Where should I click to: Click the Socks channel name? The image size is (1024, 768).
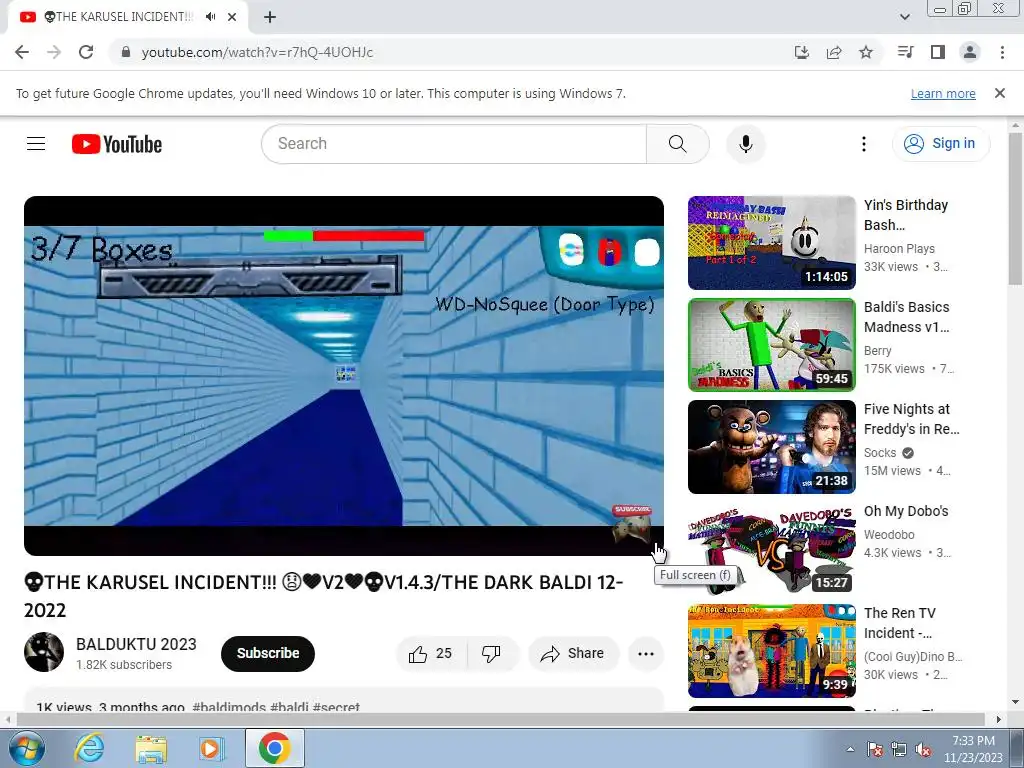coord(880,453)
